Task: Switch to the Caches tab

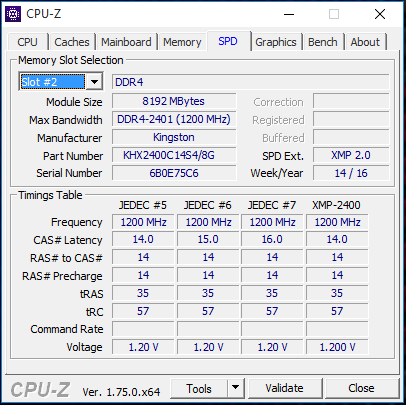Action: tap(72, 42)
